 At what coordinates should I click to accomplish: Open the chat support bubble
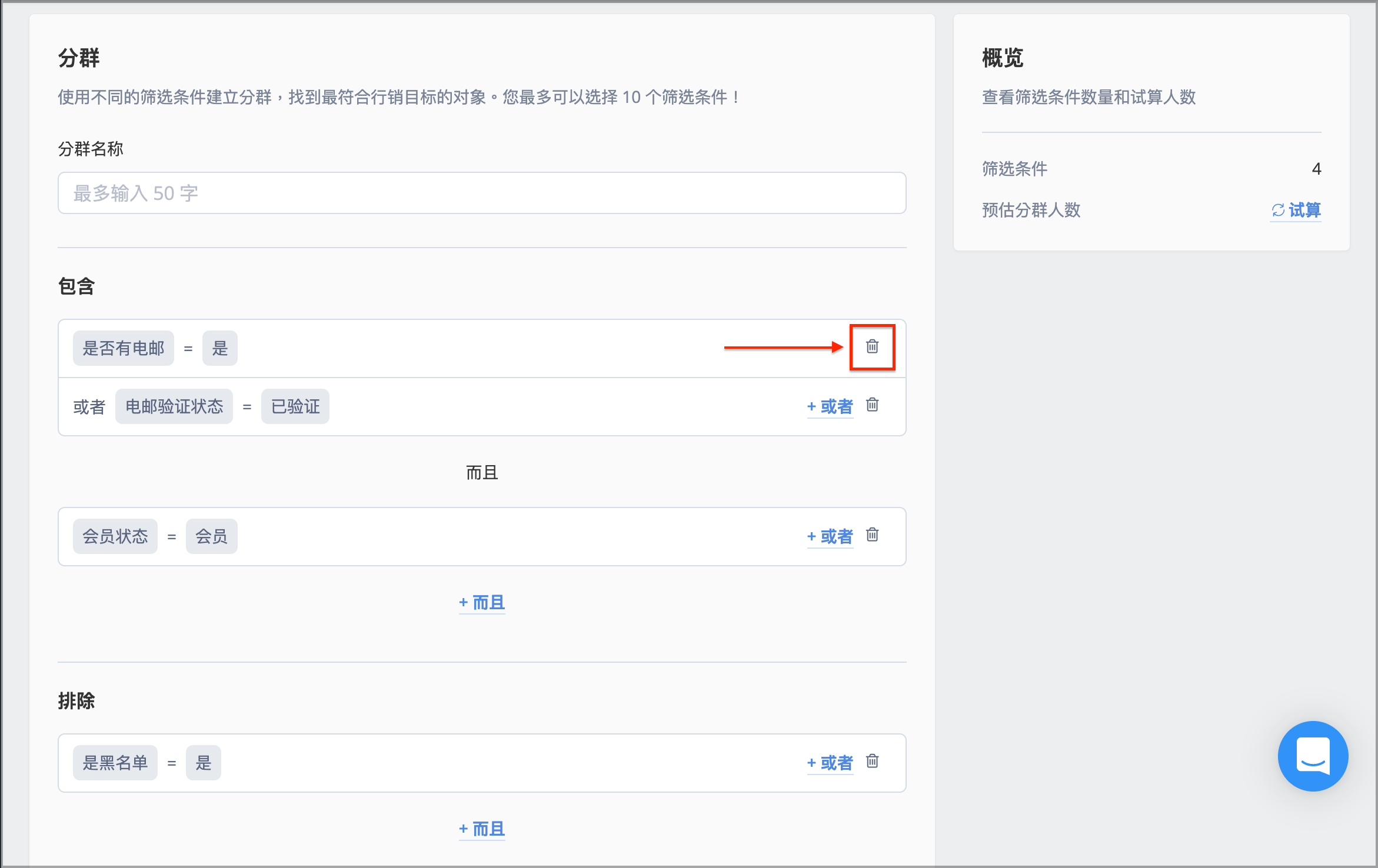tap(1313, 756)
